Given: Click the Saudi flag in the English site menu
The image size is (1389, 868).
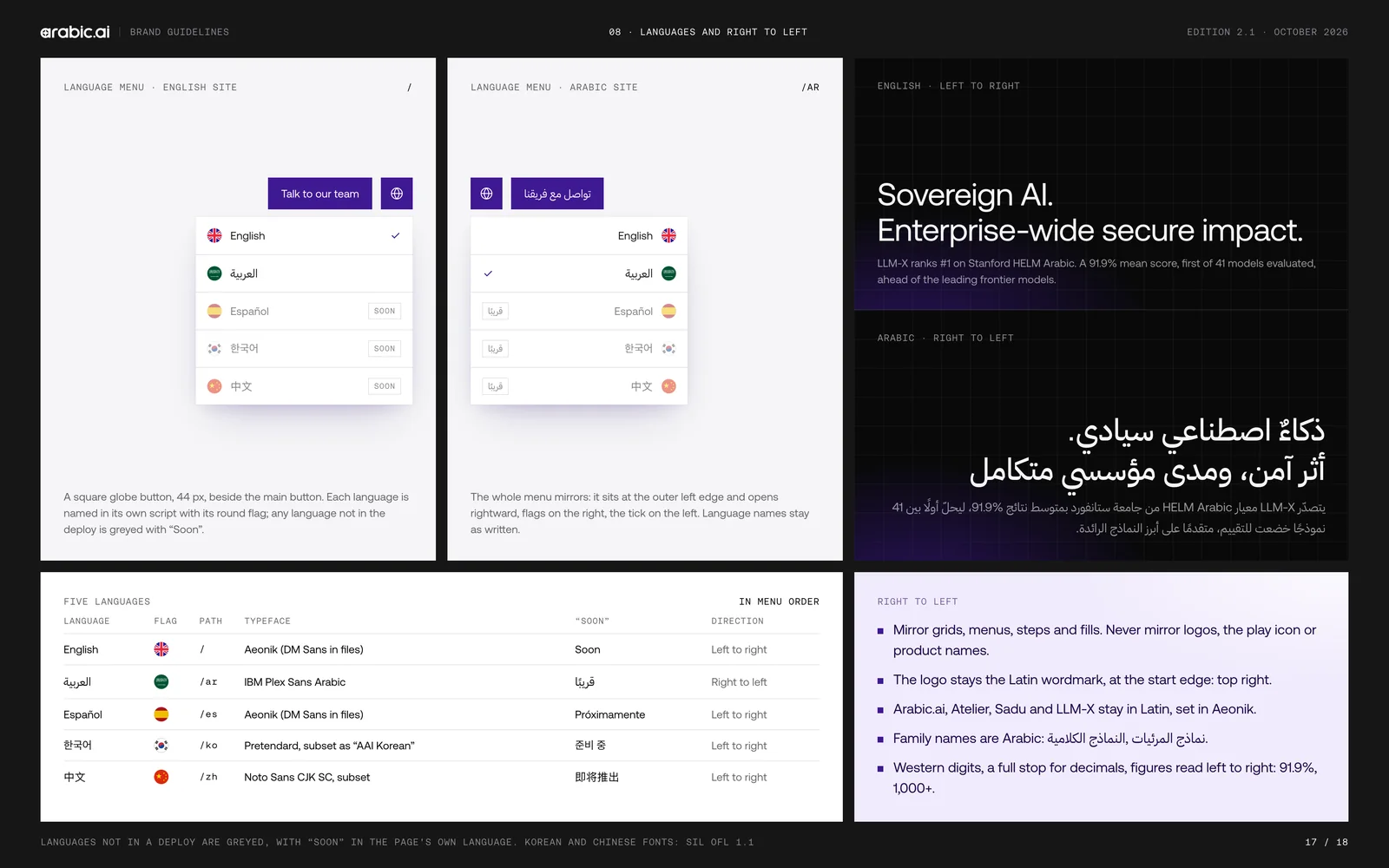Looking at the screenshot, I should [214, 273].
